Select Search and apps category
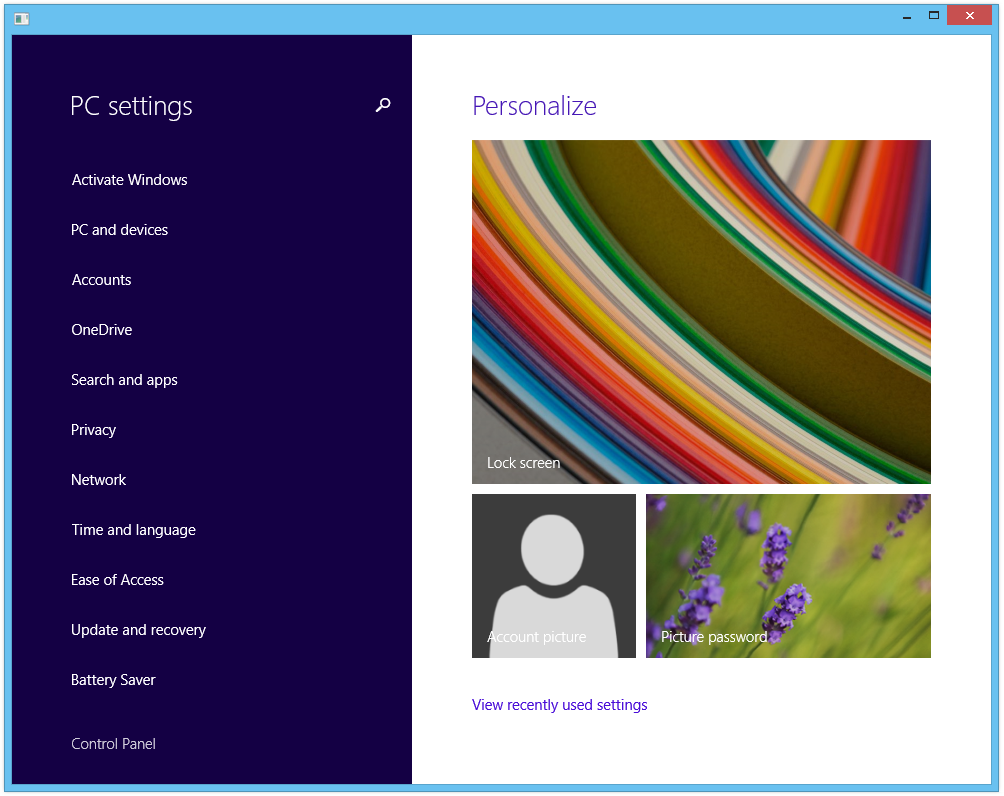This screenshot has width=1004, height=796. [x=124, y=380]
